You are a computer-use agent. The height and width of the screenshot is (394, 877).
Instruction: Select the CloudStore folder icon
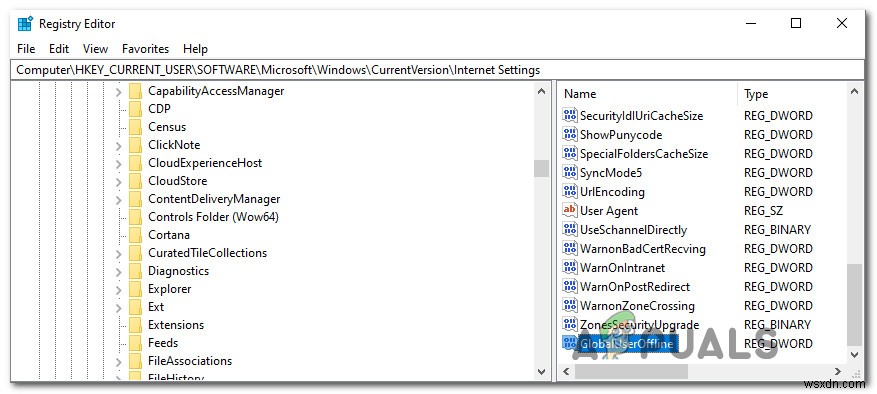coord(135,181)
